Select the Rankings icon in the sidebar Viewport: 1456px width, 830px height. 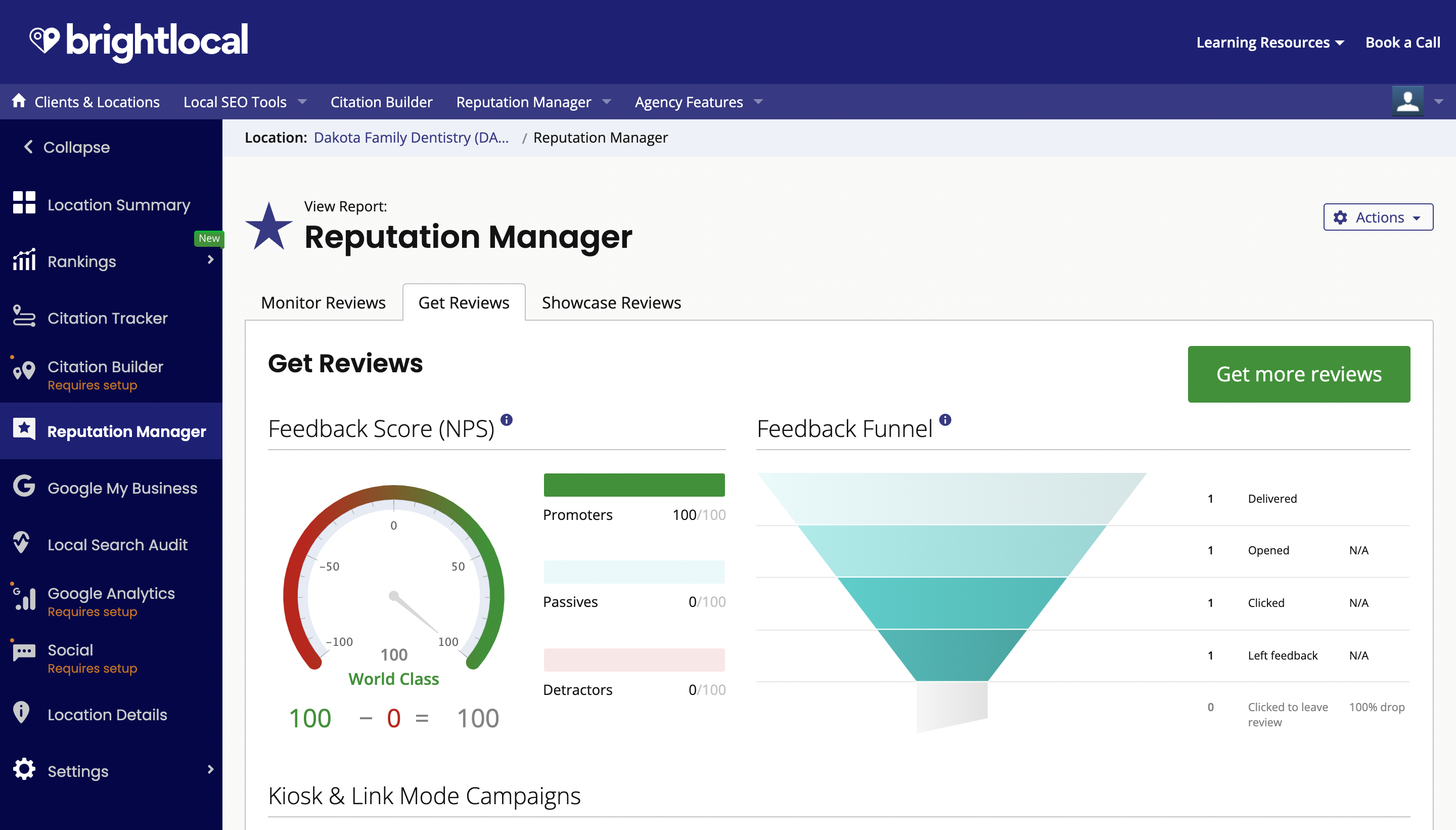tap(23, 261)
